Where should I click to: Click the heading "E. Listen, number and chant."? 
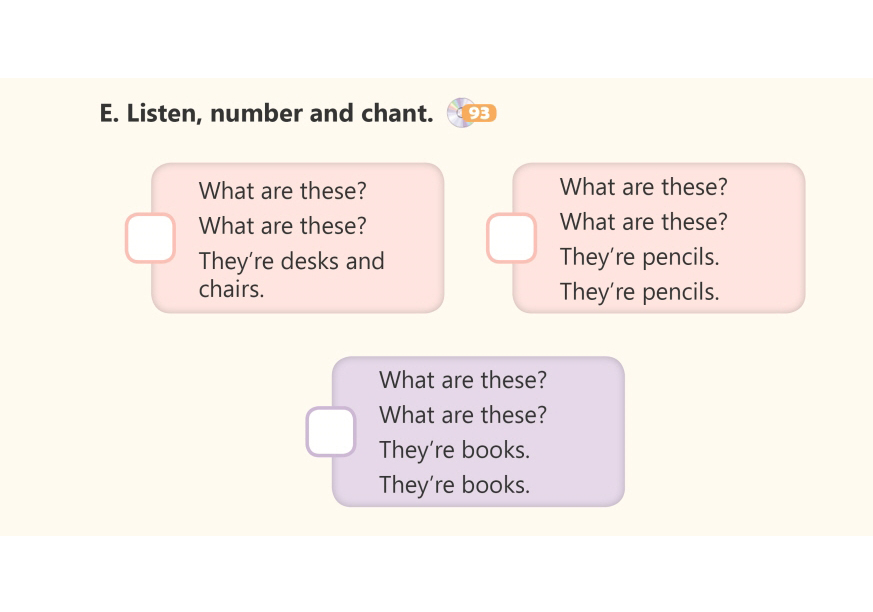click(266, 114)
